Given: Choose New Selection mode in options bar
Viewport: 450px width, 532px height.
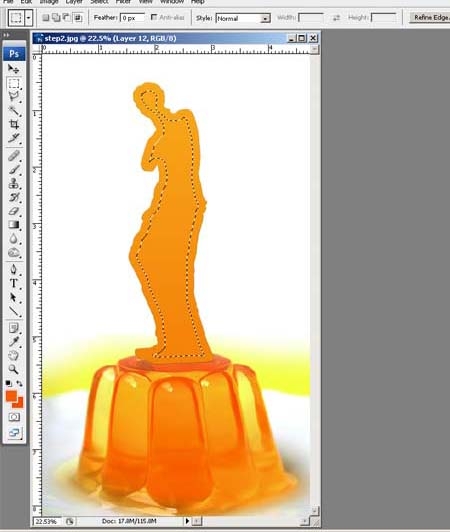Looking at the screenshot, I should point(45,18).
